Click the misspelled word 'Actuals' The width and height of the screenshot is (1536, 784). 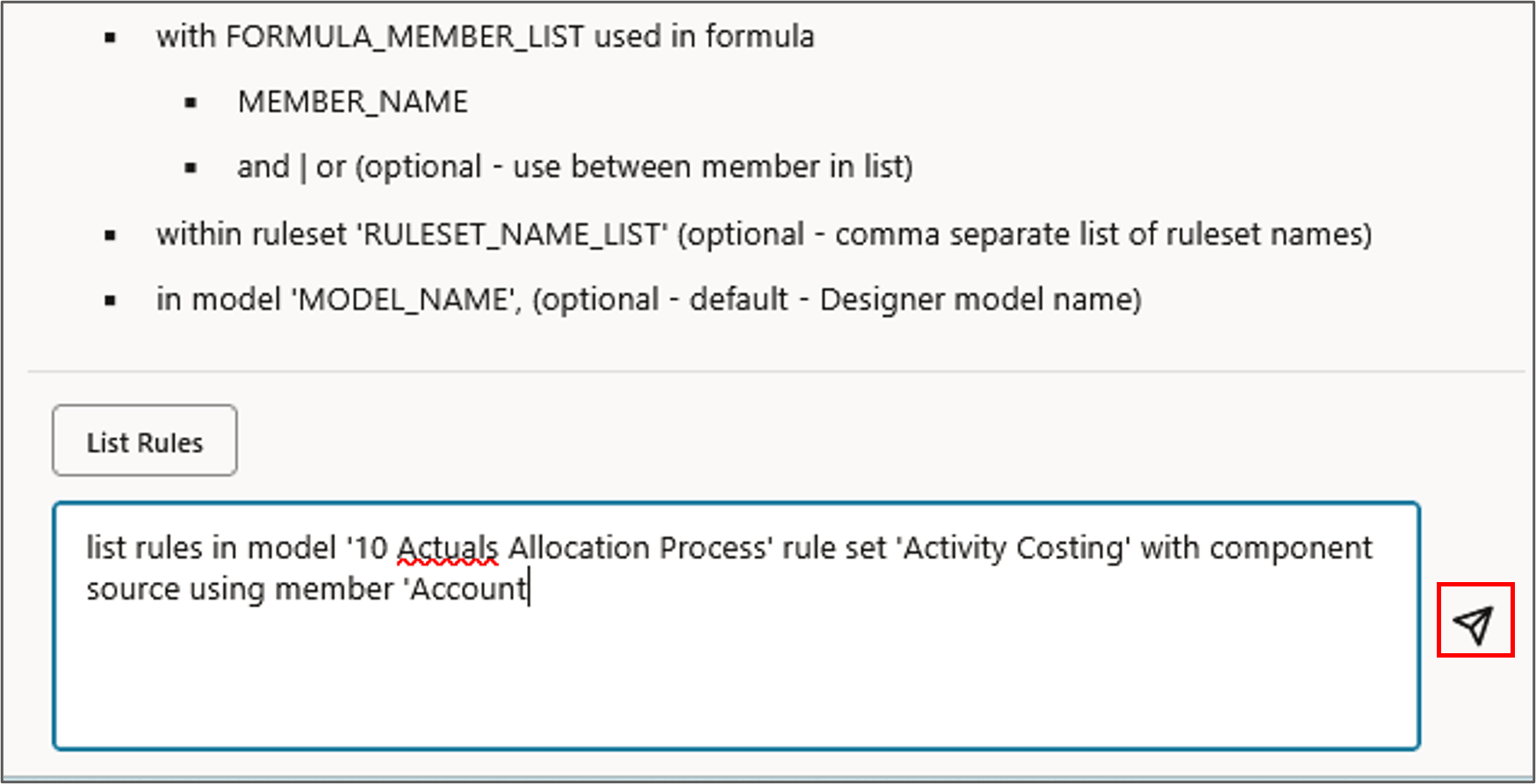[x=446, y=547]
